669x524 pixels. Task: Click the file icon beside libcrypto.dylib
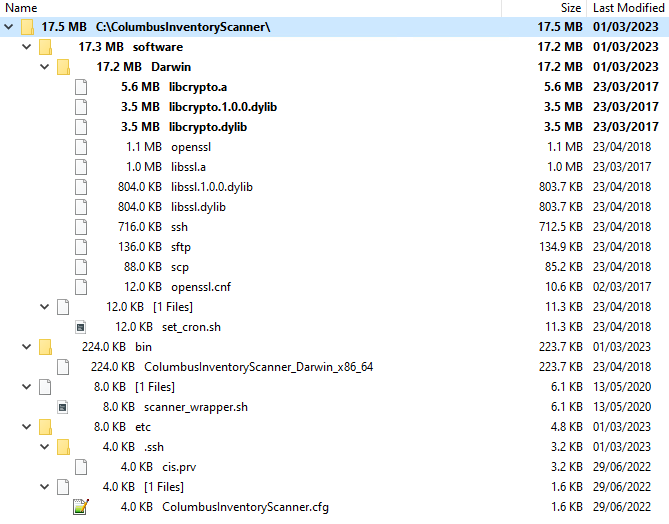coord(81,127)
